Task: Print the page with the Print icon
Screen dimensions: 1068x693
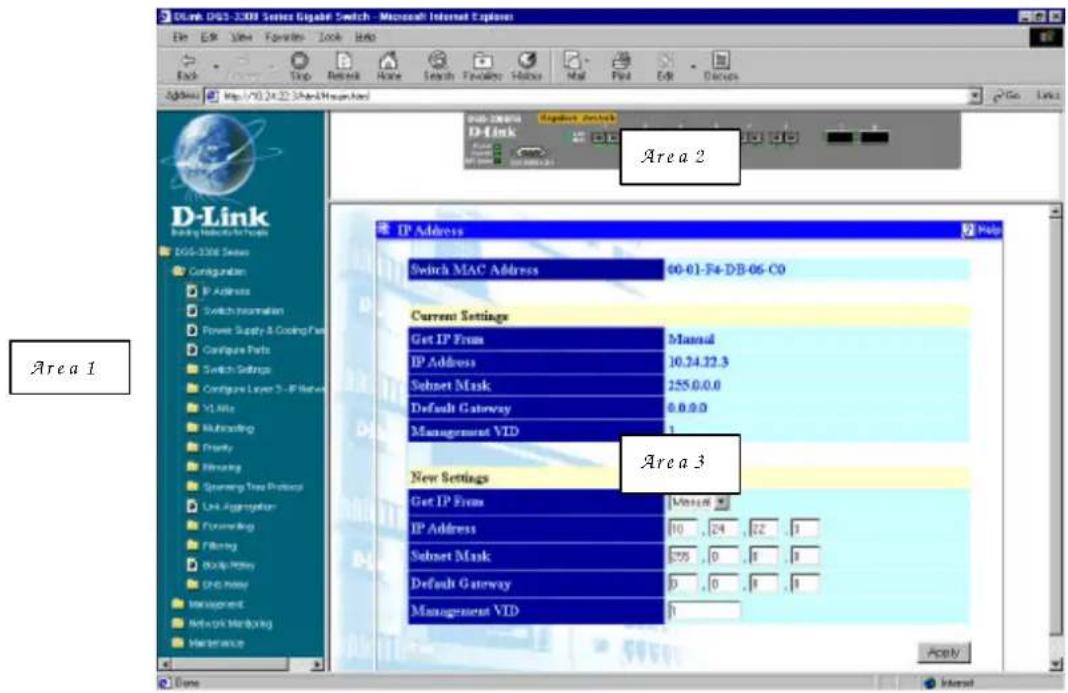Action: coord(621,67)
